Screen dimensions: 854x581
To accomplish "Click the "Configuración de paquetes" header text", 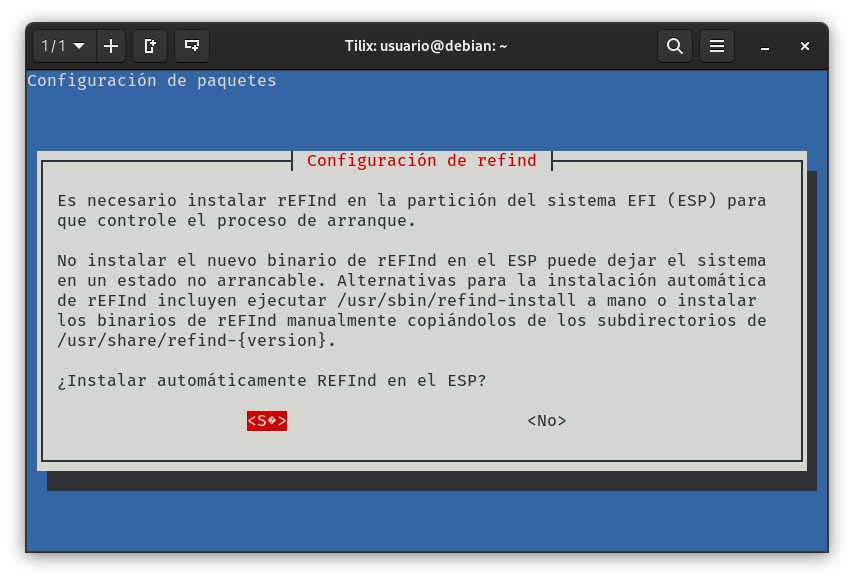I will point(152,81).
